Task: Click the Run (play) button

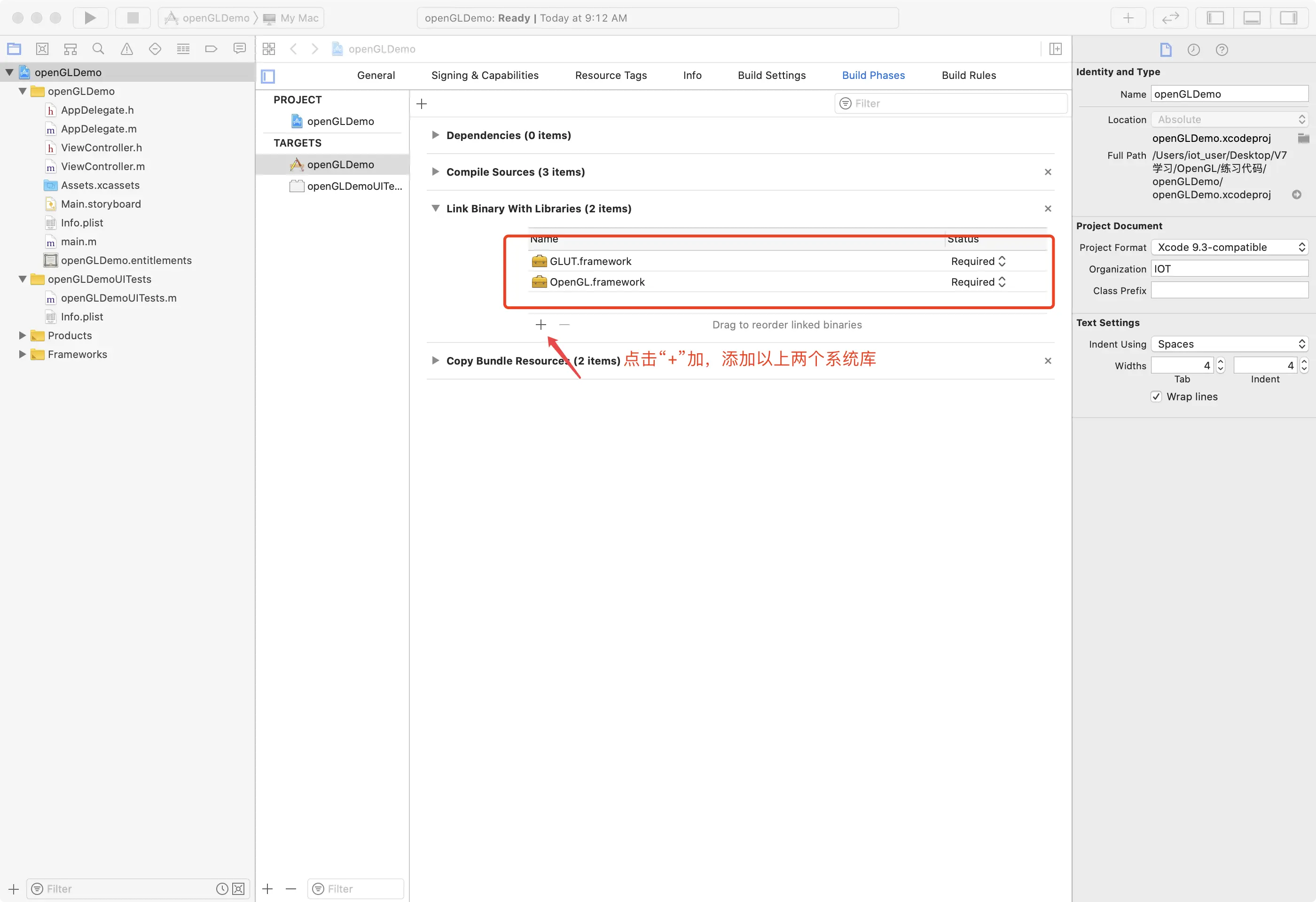Action: click(x=90, y=18)
